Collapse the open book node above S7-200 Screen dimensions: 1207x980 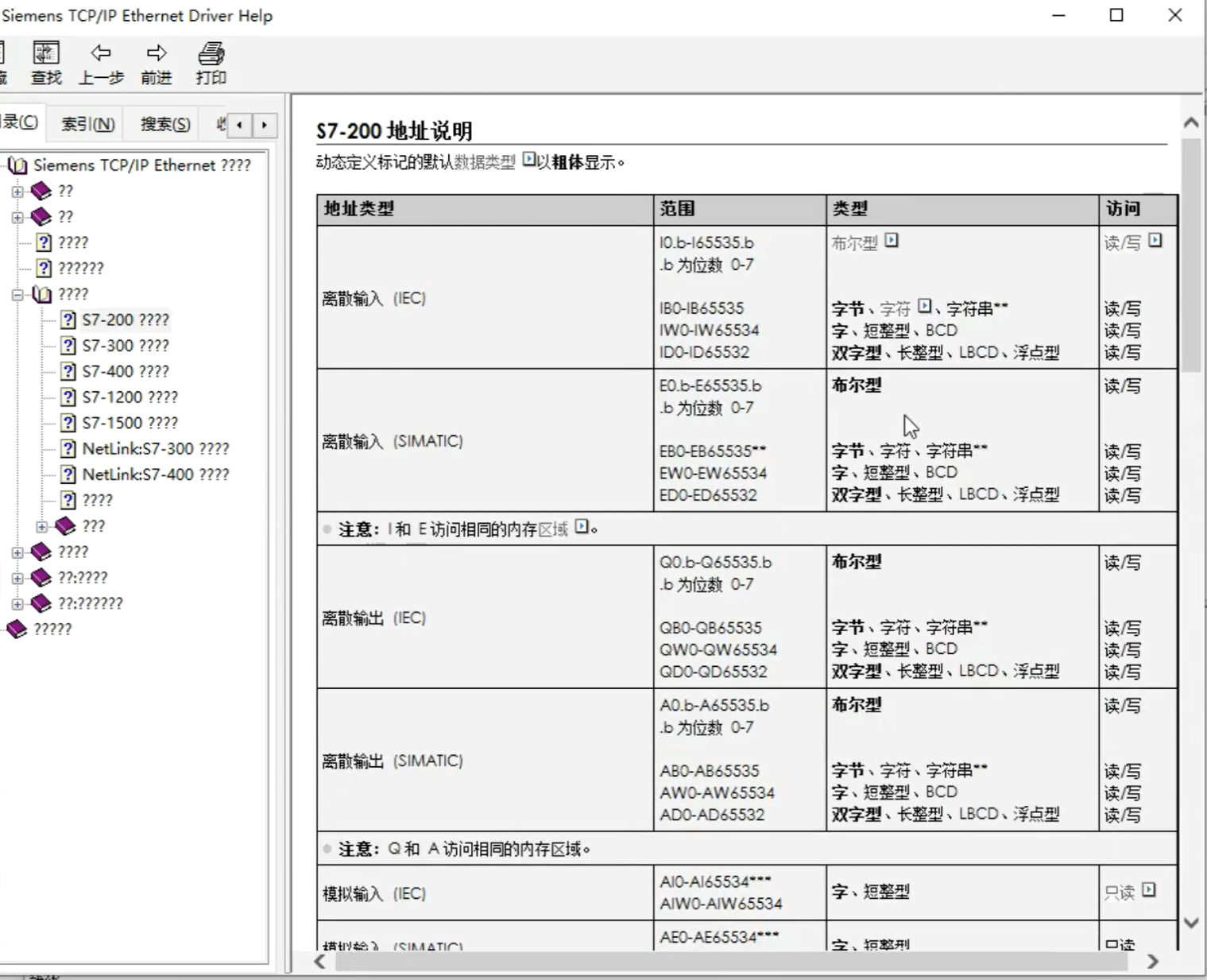(x=17, y=295)
